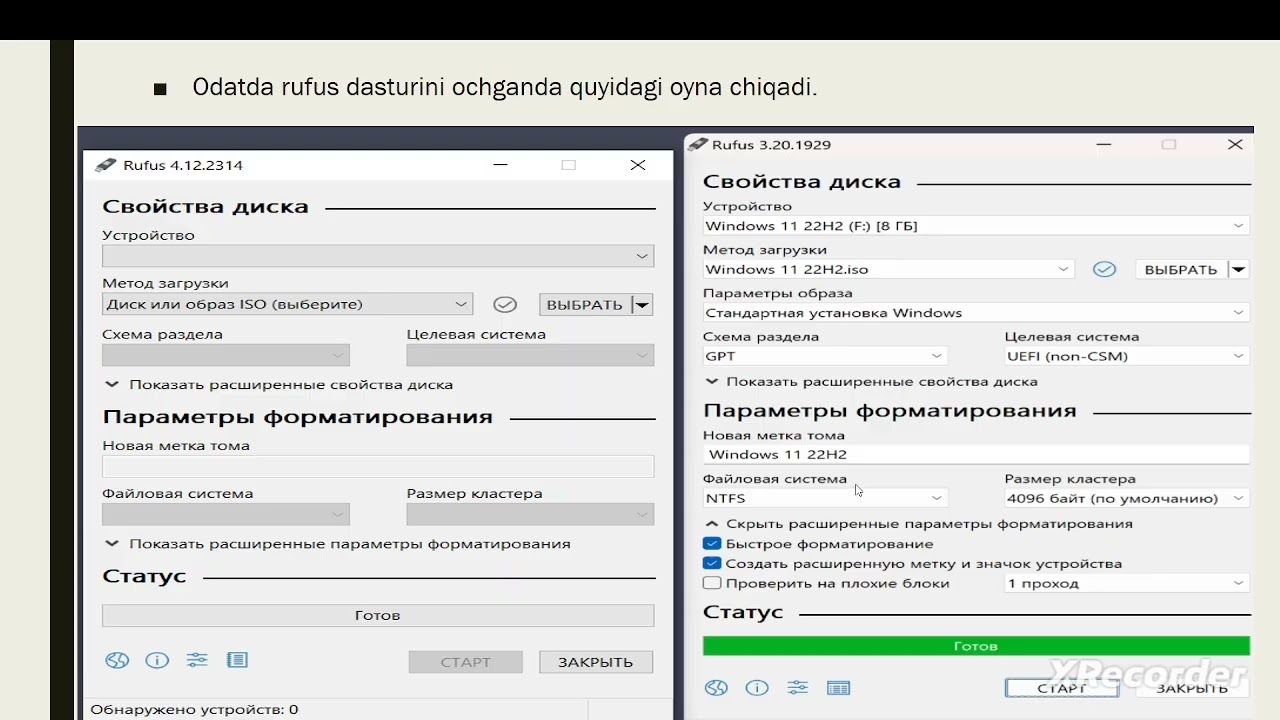Click the ВЫБРАТЬ button in Rufus 3.20
This screenshot has height=720, width=1280.
point(1181,269)
